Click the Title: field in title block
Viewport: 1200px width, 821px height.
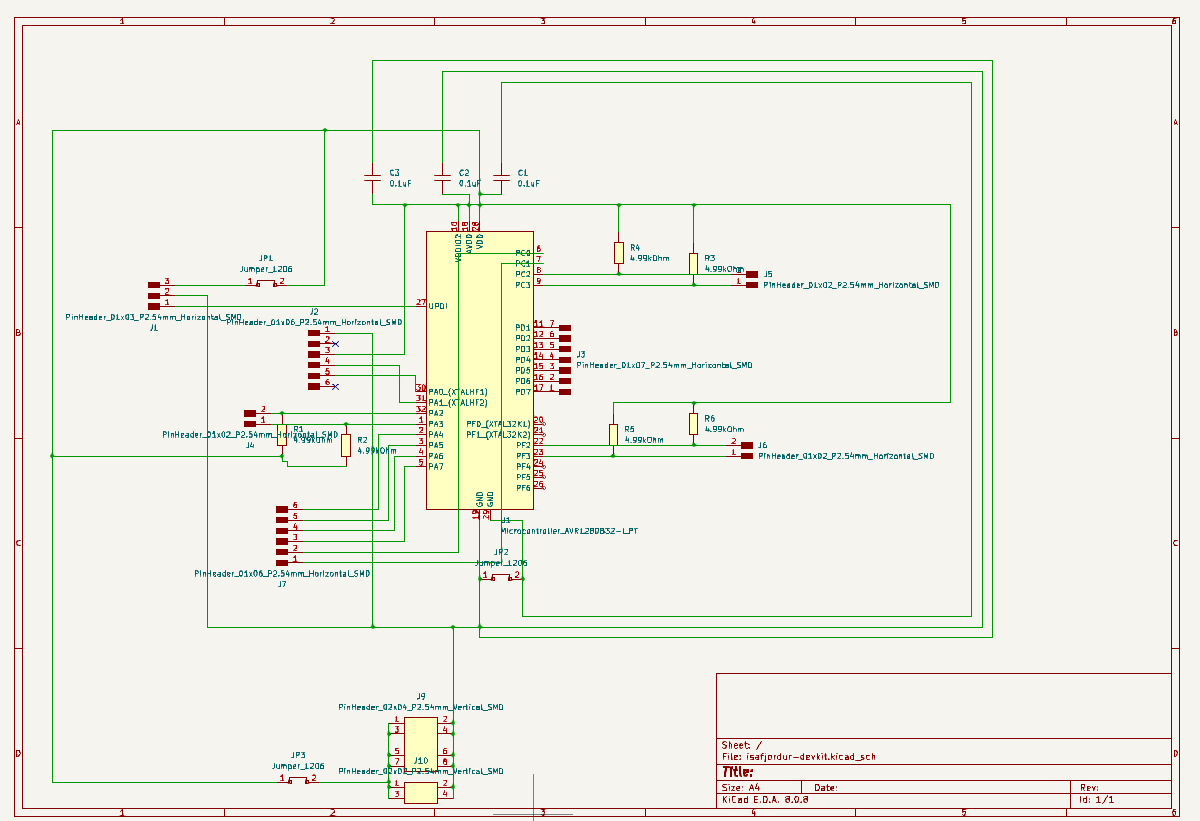tap(737, 771)
